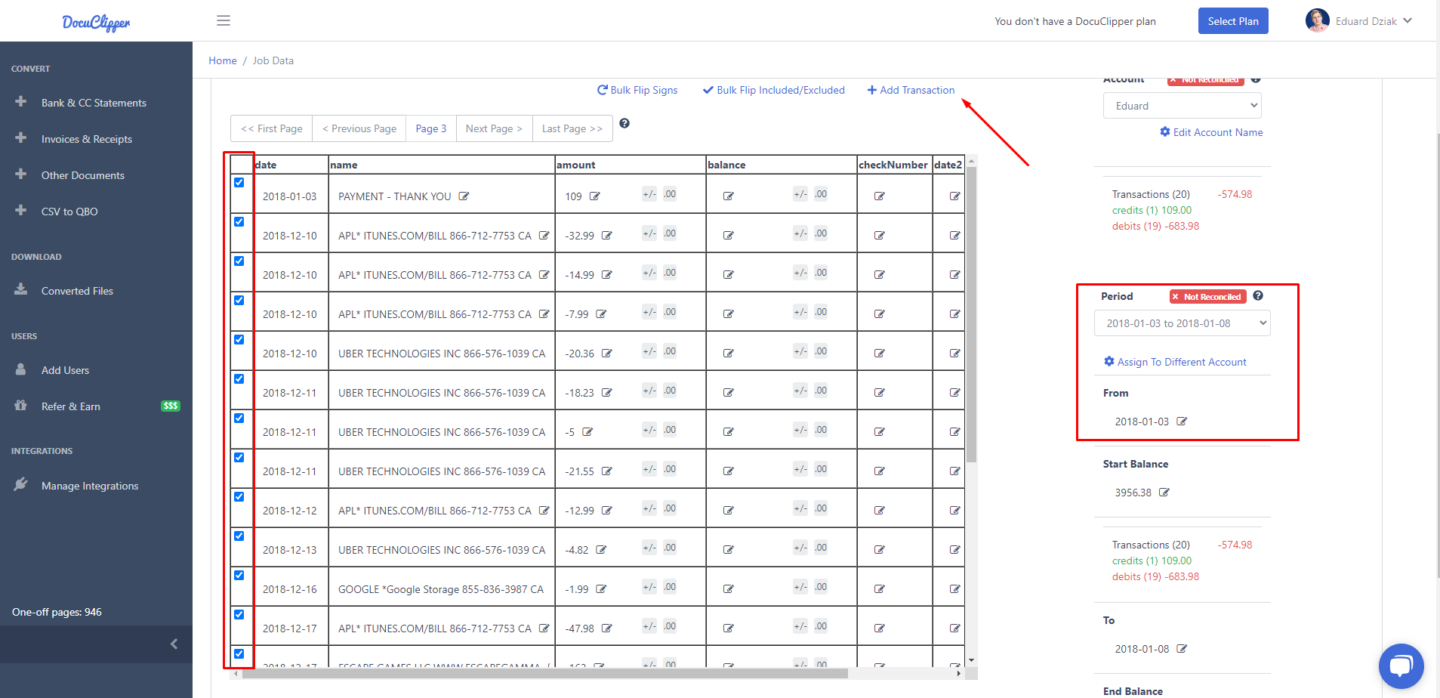Screen dimensions: 1440x698
Task: Edit the PAYMENT - THANK YOU name
Action: click(x=464, y=196)
